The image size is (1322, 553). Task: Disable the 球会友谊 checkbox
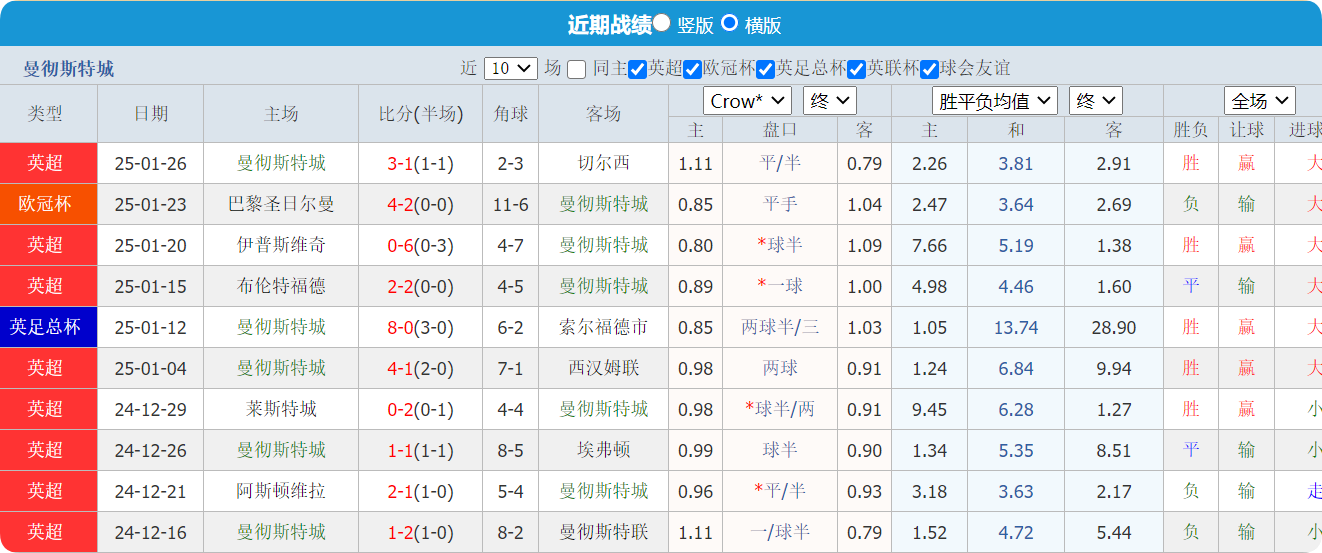click(929, 69)
